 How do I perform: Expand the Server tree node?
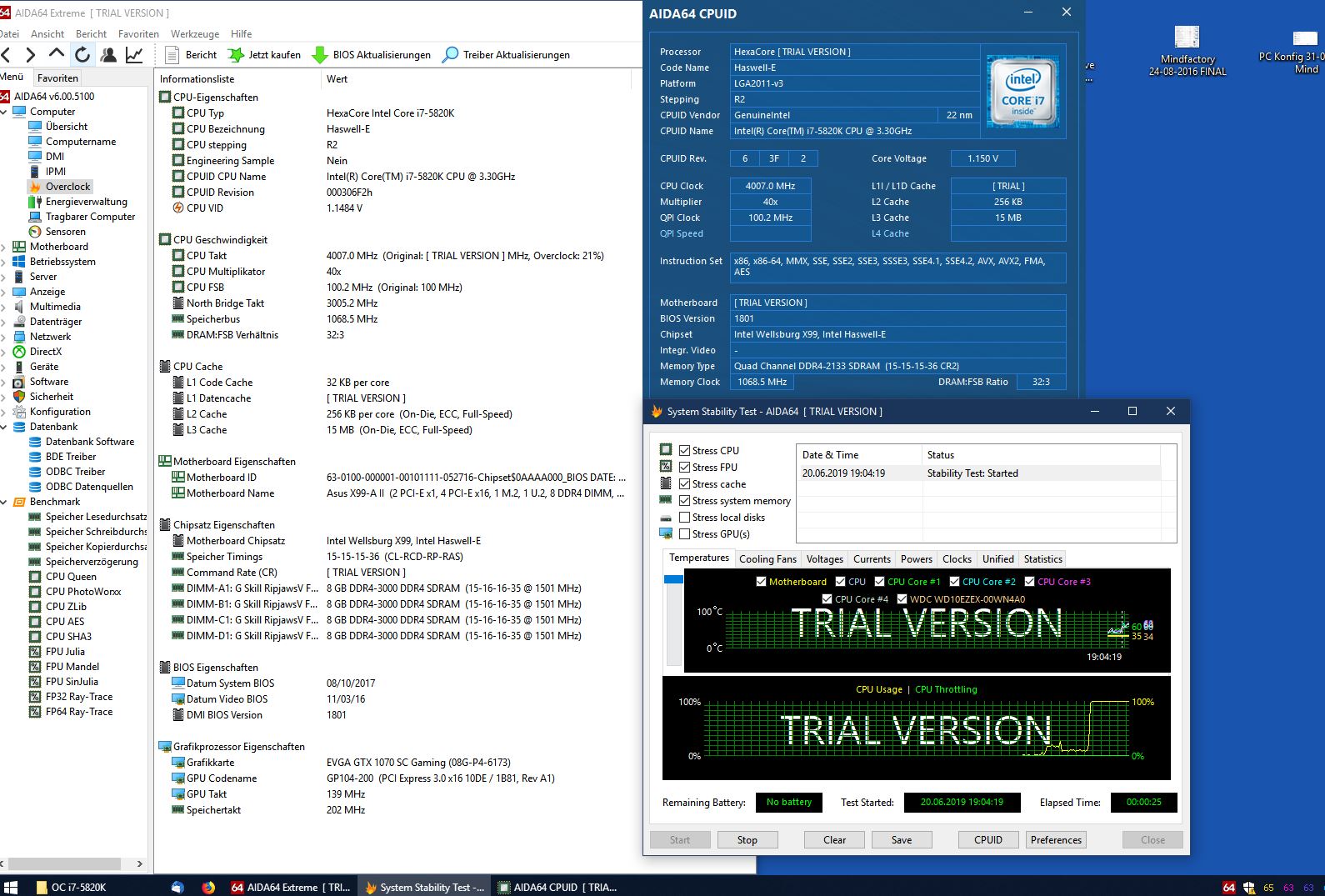point(4,277)
